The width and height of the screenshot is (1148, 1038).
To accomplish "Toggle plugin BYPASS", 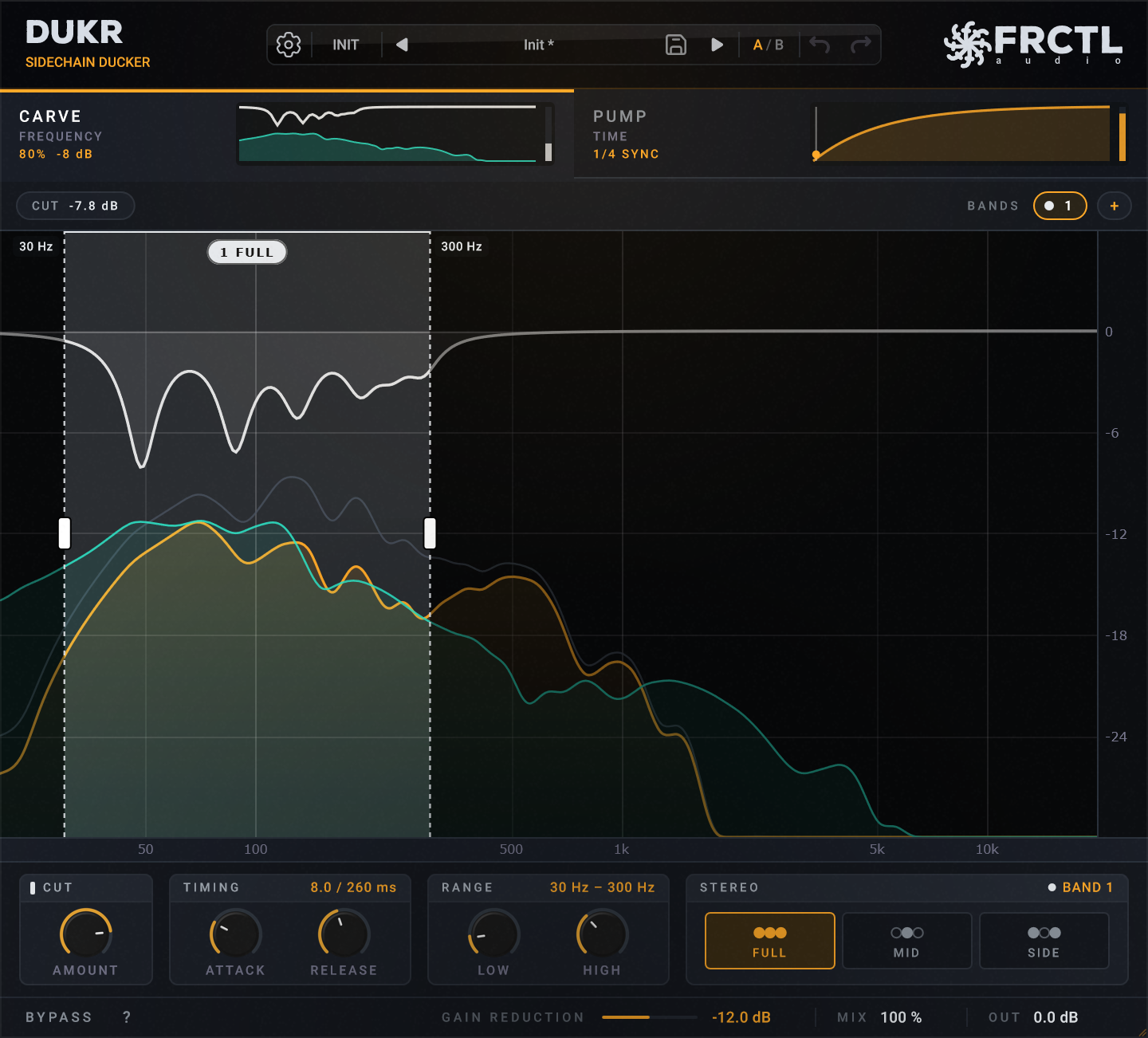I will pyautogui.click(x=59, y=1017).
